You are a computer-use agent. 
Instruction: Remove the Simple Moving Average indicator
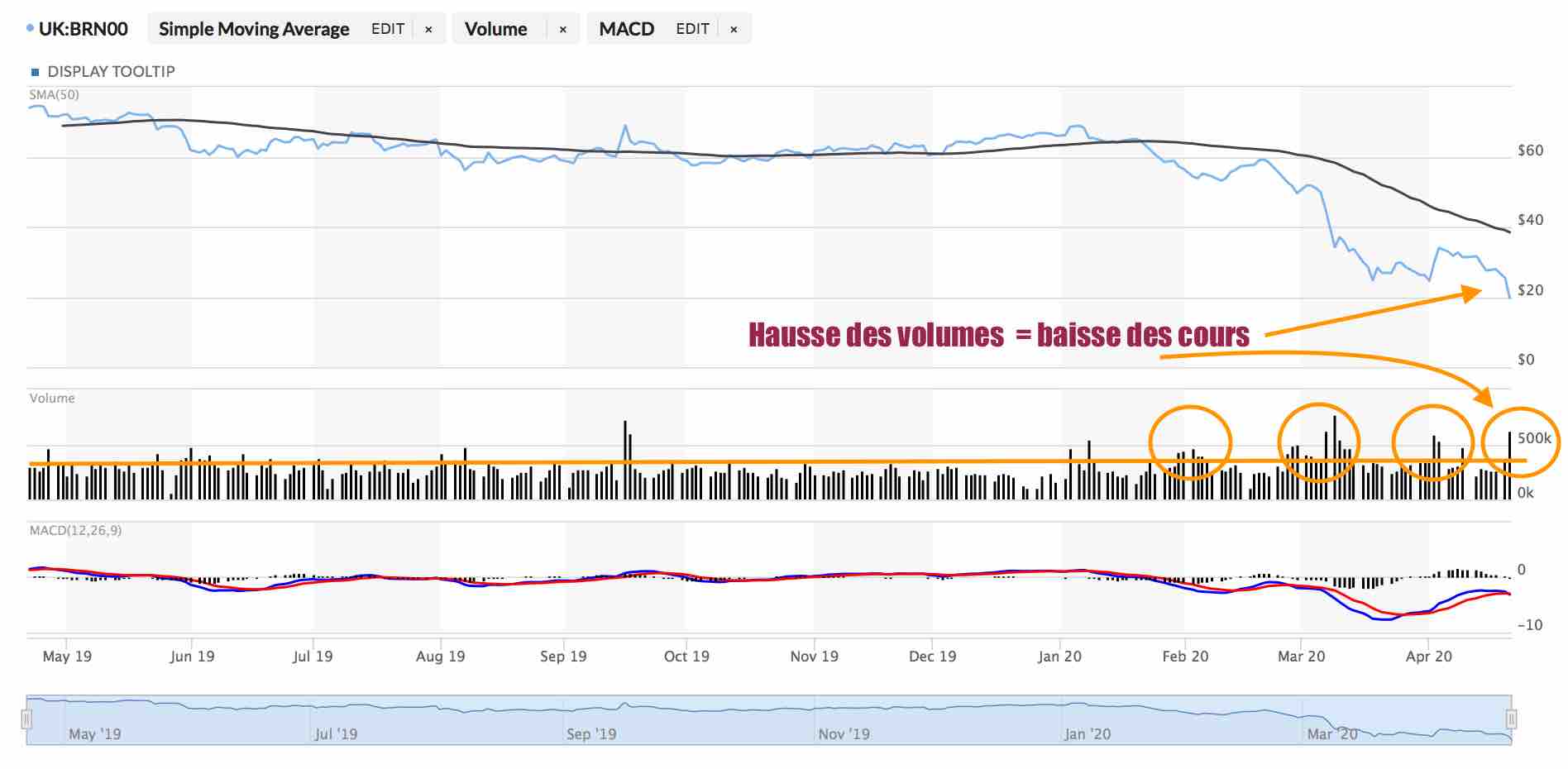click(x=428, y=30)
